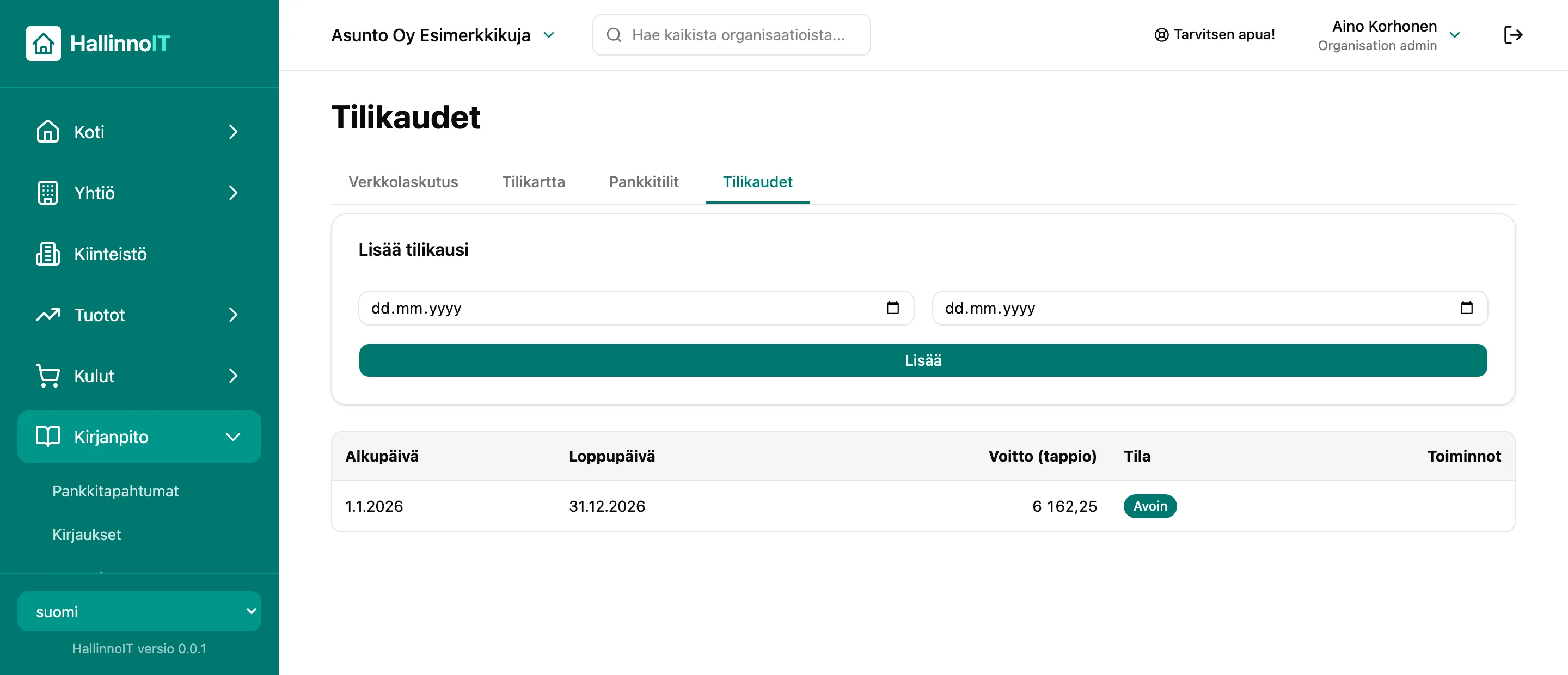
Task: Click the Avoin status badge
Action: point(1150,506)
